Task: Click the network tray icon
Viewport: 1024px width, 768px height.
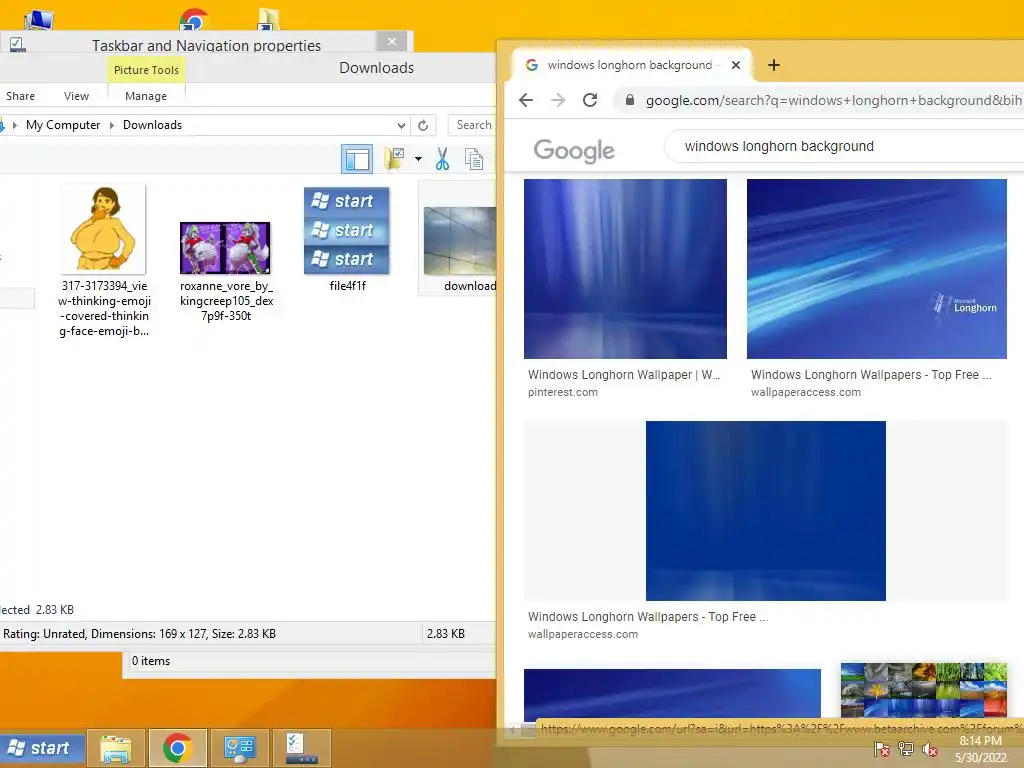Action: (906, 749)
